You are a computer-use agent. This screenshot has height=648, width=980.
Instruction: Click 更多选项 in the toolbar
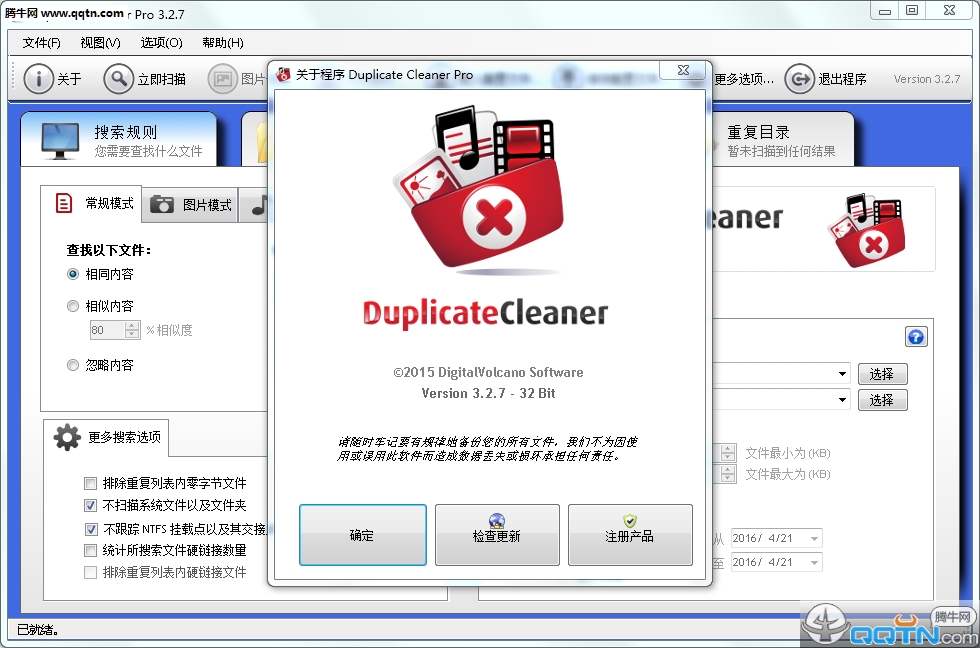[744, 79]
